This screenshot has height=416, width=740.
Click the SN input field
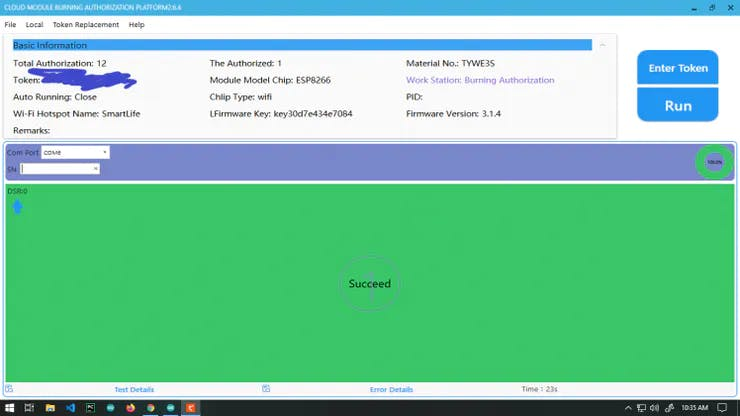tap(57, 169)
